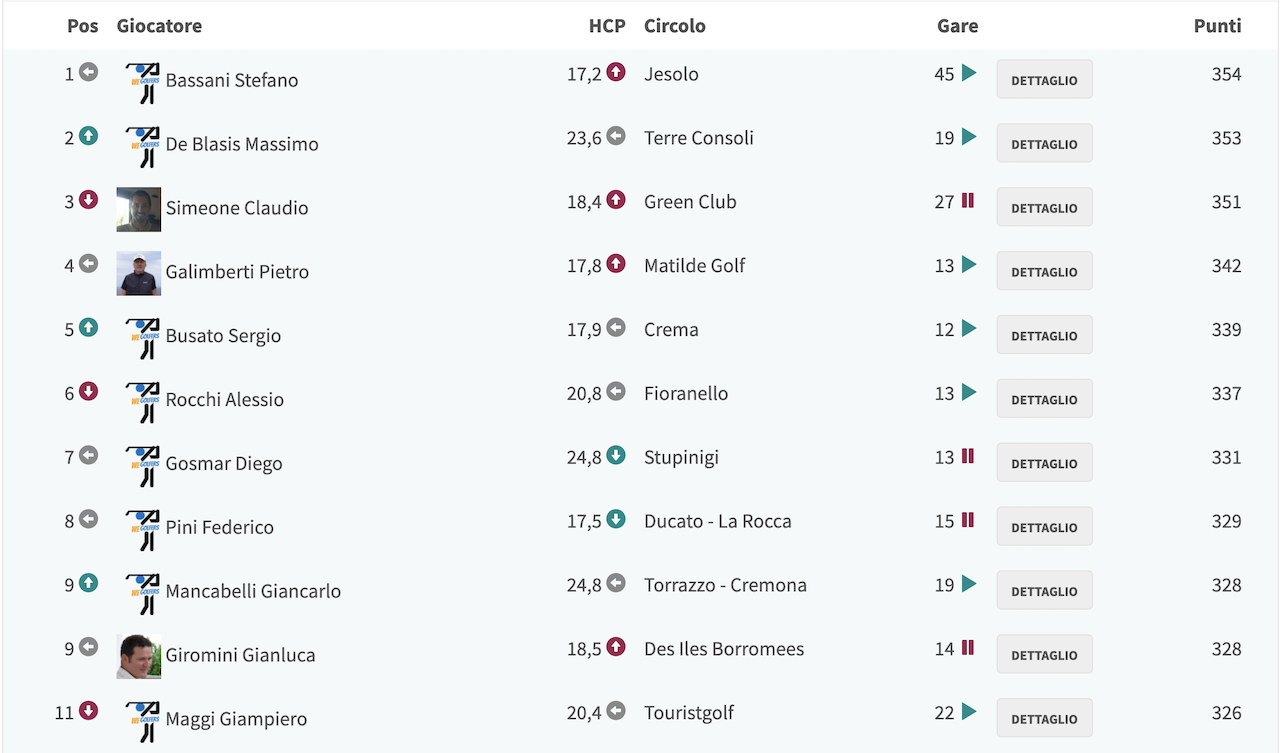Click the play icon next to Mancabelli Giancarlo's 19 gare
The image size is (1280, 753).
(969, 584)
